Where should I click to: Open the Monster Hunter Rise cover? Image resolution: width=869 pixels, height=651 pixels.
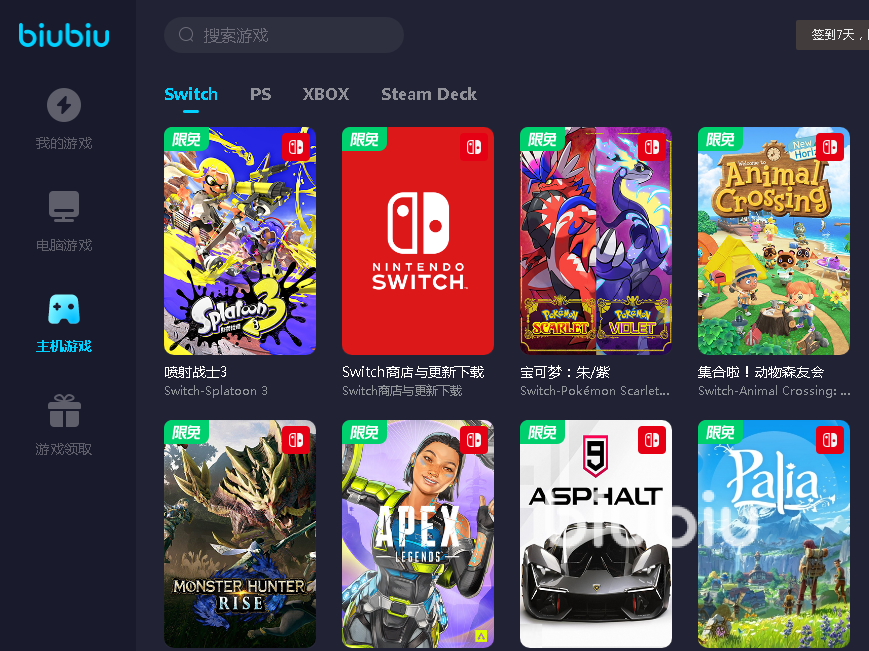pyautogui.click(x=240, y=534)
